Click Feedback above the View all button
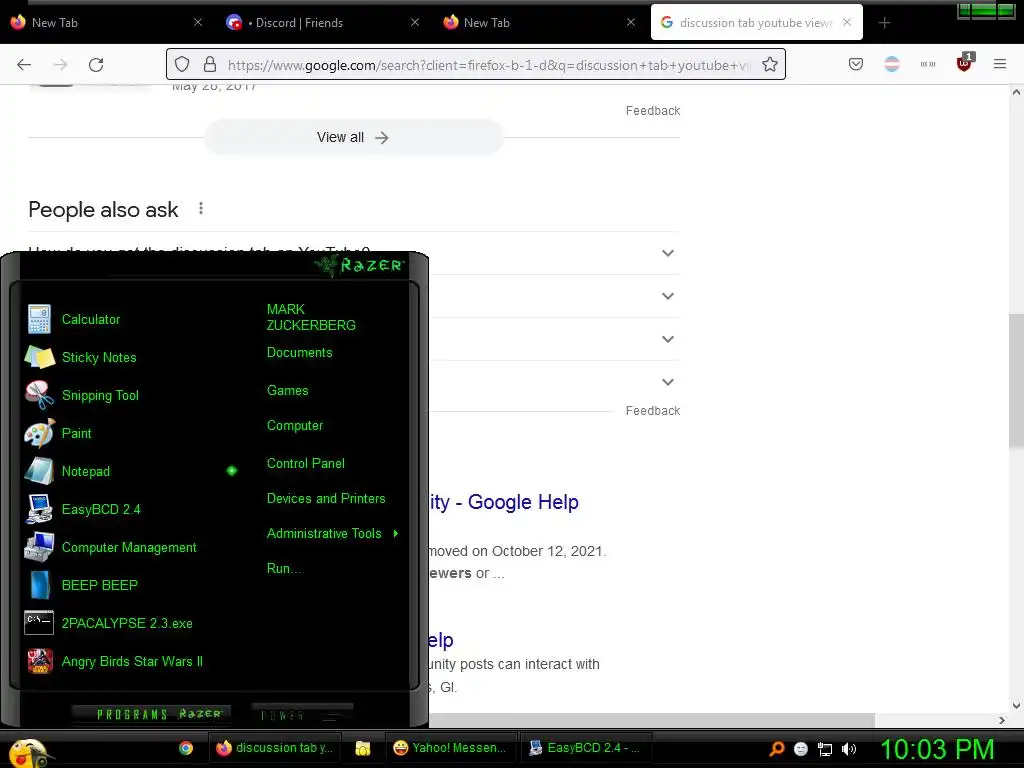 click(x=652, y=111)
